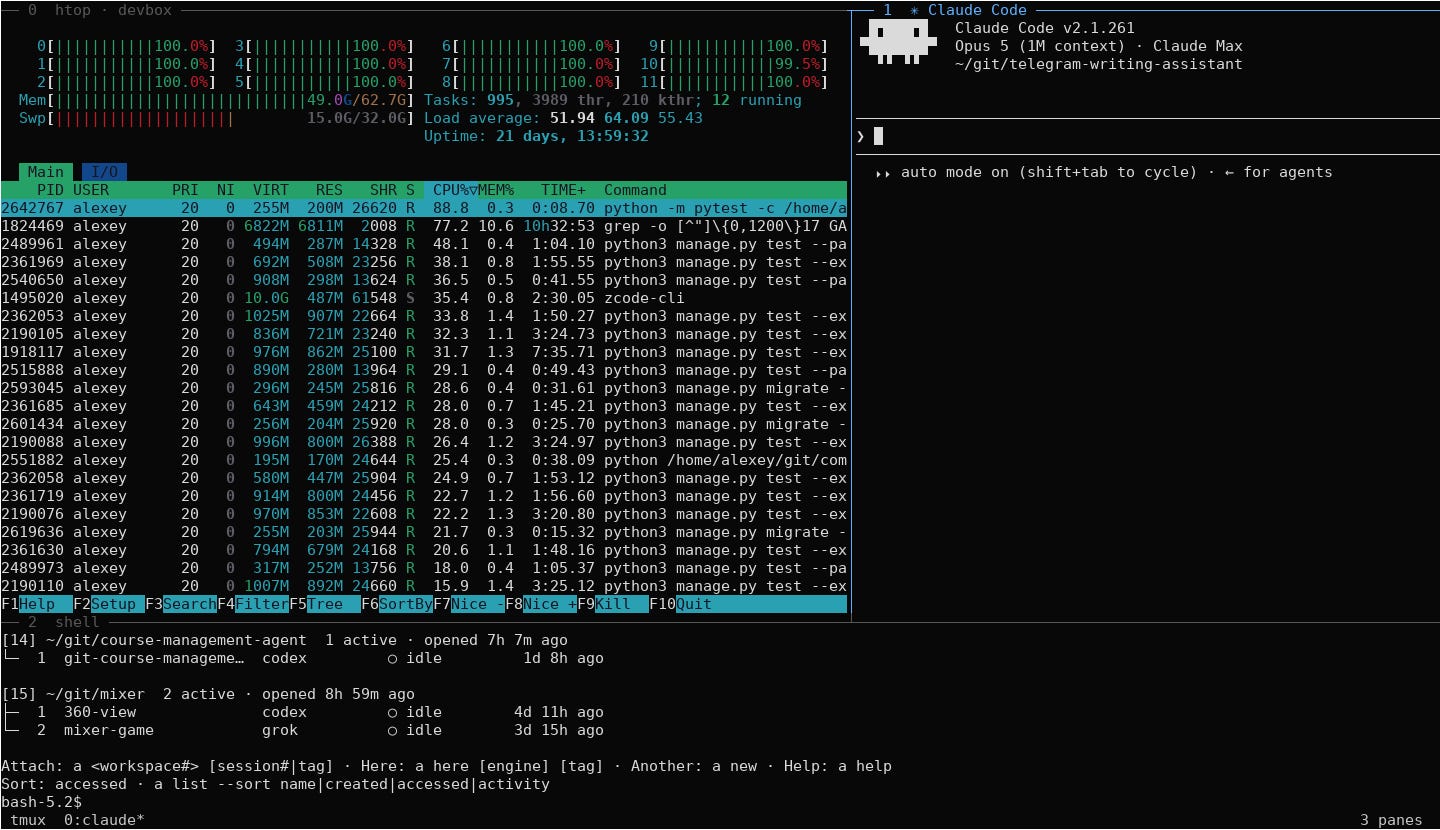Click the bash-5.2$ shell prompt
Image resolution: width=1440 pixels, height=830 pixels.
point(41,802)
